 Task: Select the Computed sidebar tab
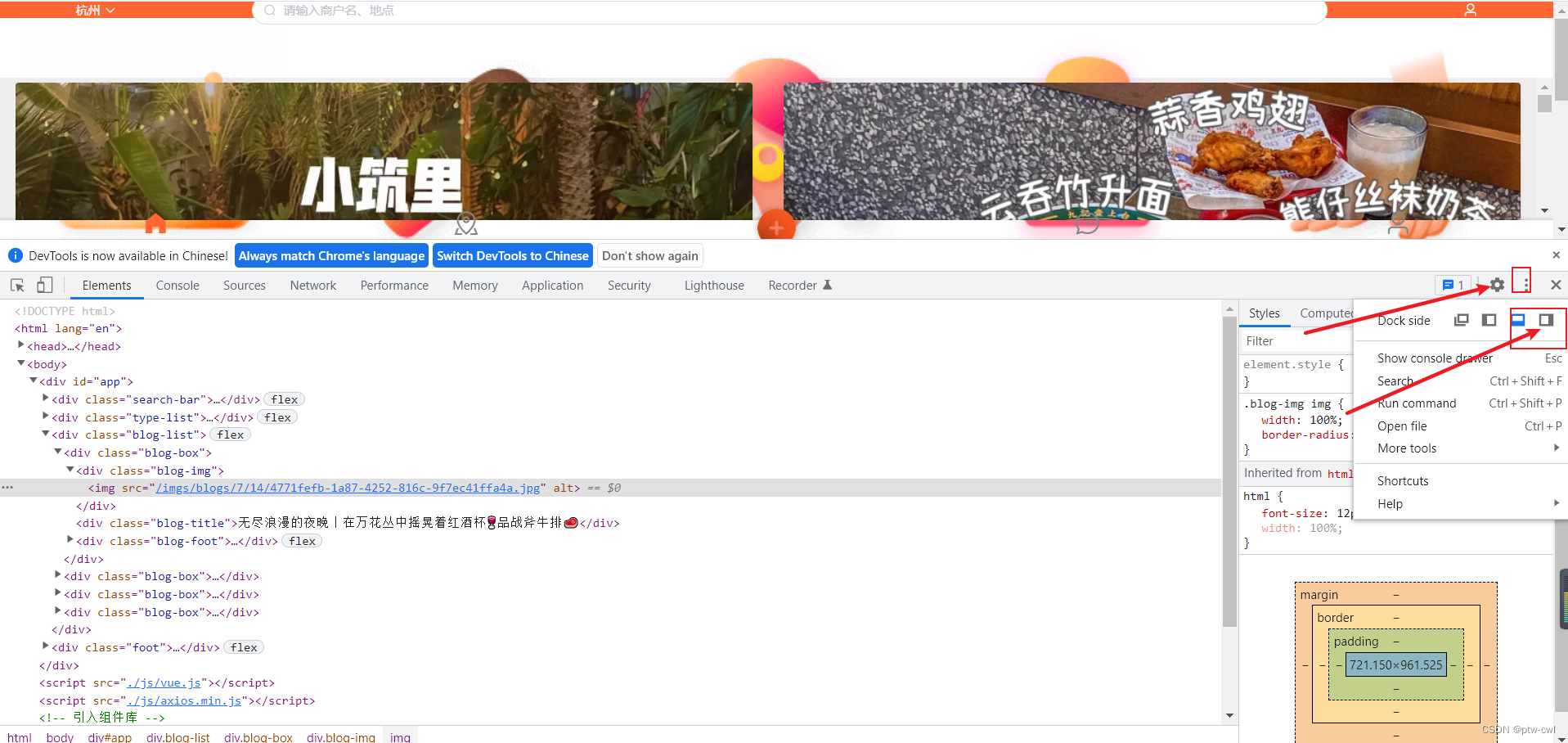point(1325,313)
